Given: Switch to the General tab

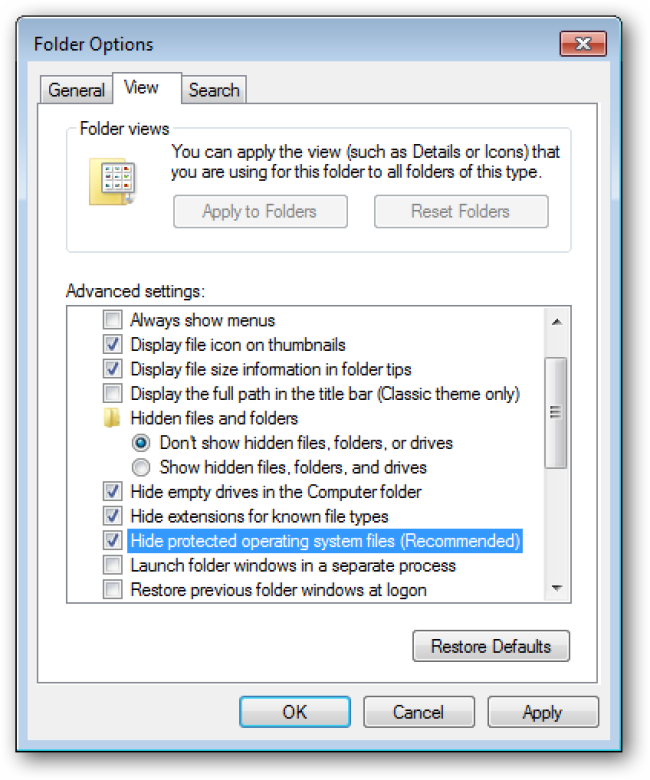Looking at the screenshot, I should (x=76, y=90).
